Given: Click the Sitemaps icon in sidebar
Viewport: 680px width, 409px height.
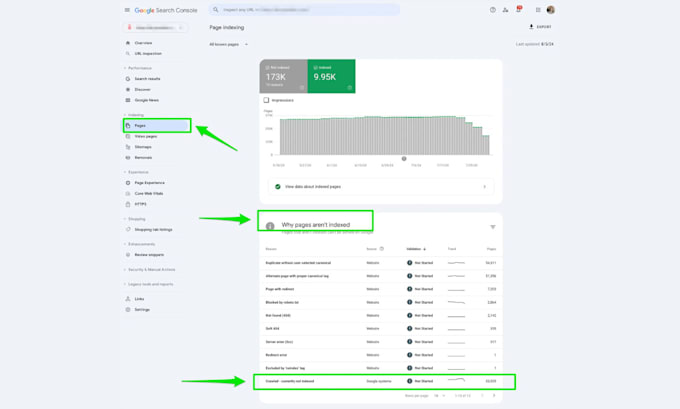Looking at the screenshot, I should [x=128, y=147].
